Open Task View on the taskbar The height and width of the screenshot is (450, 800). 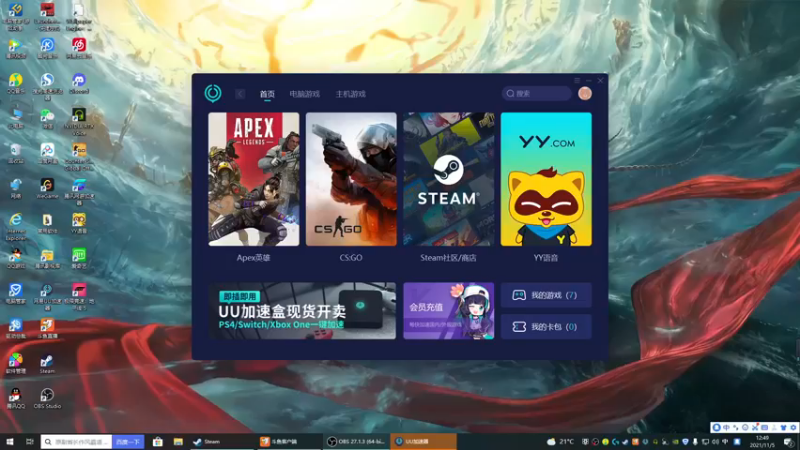[x=30, y=442]
